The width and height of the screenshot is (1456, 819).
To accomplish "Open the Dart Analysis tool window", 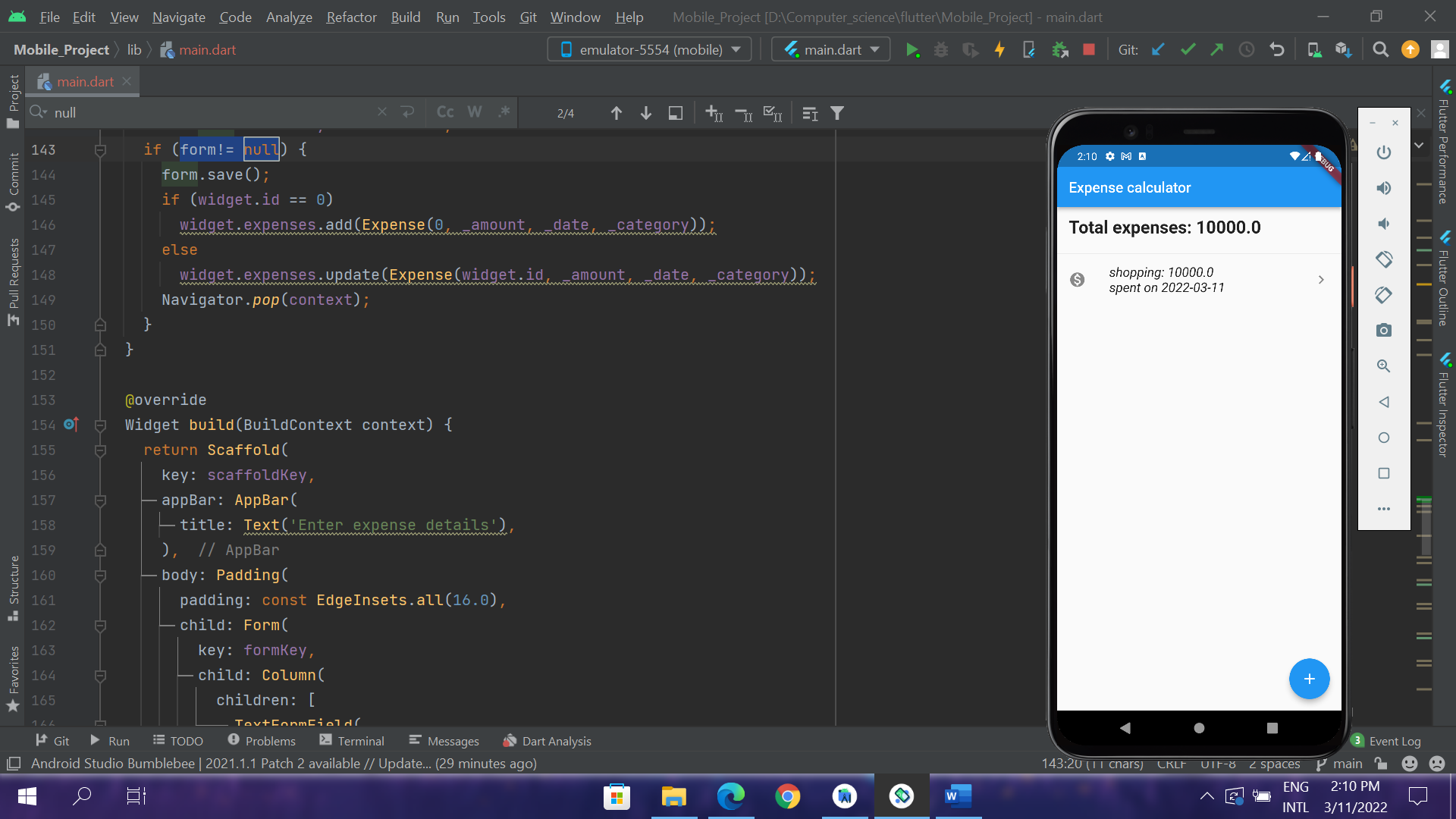I will coord(547,741).
